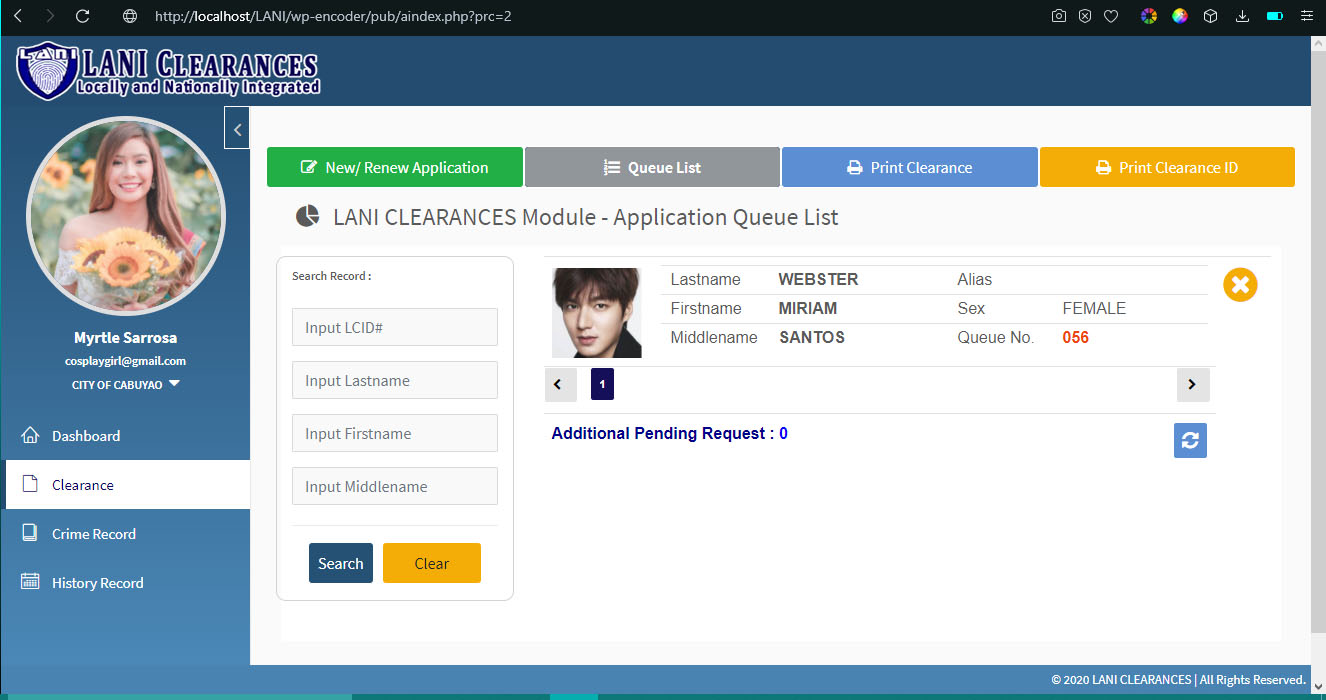Image resolution: width=1326 pixels, height=700 pixels.
Task: Open Crime Record in sidebar
Action: 93,534
